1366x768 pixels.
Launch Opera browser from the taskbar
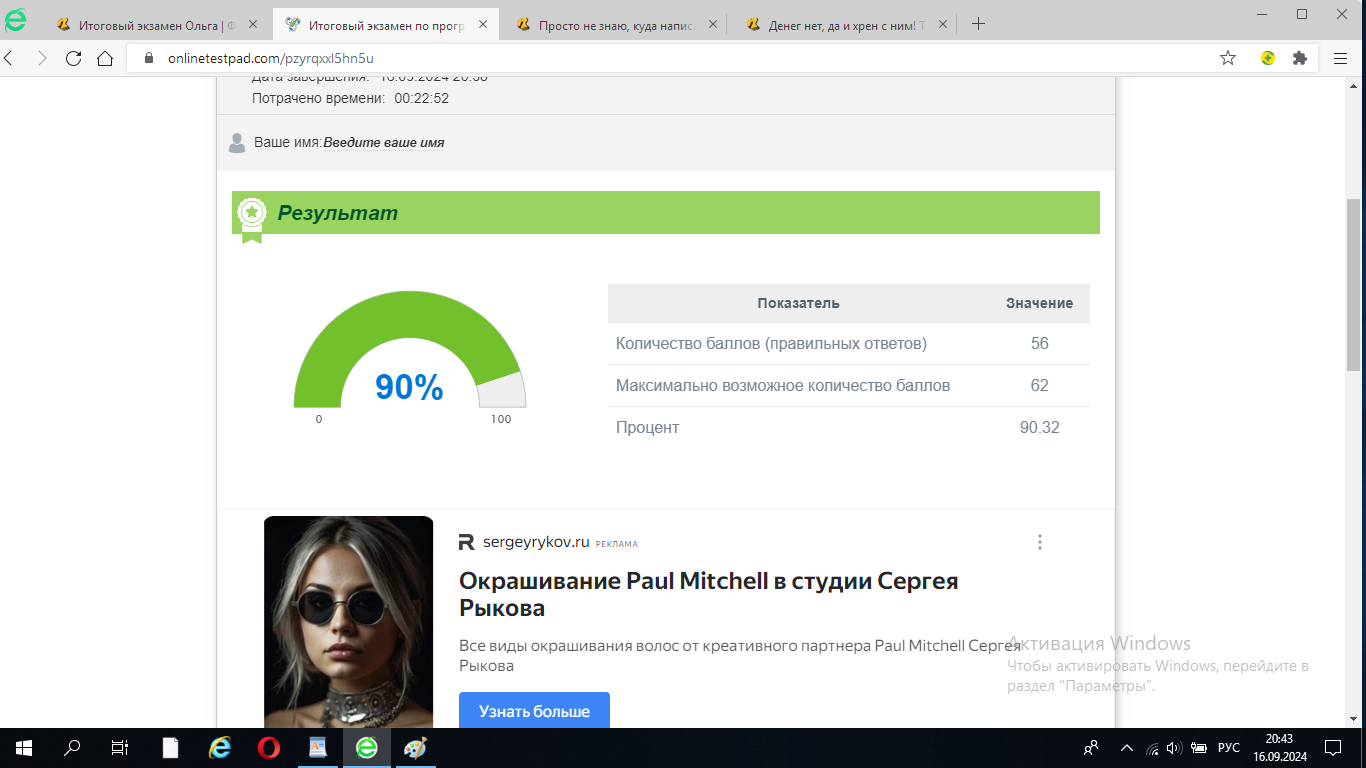tap(268, 748)
